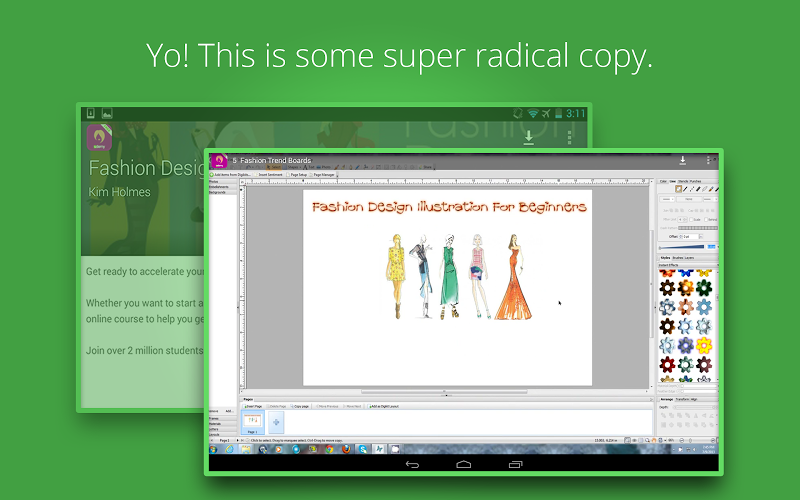The height and width of the screenshot is (500, 800).
Task: Open Page Setup from the toolbar
Action: point(298,174)
